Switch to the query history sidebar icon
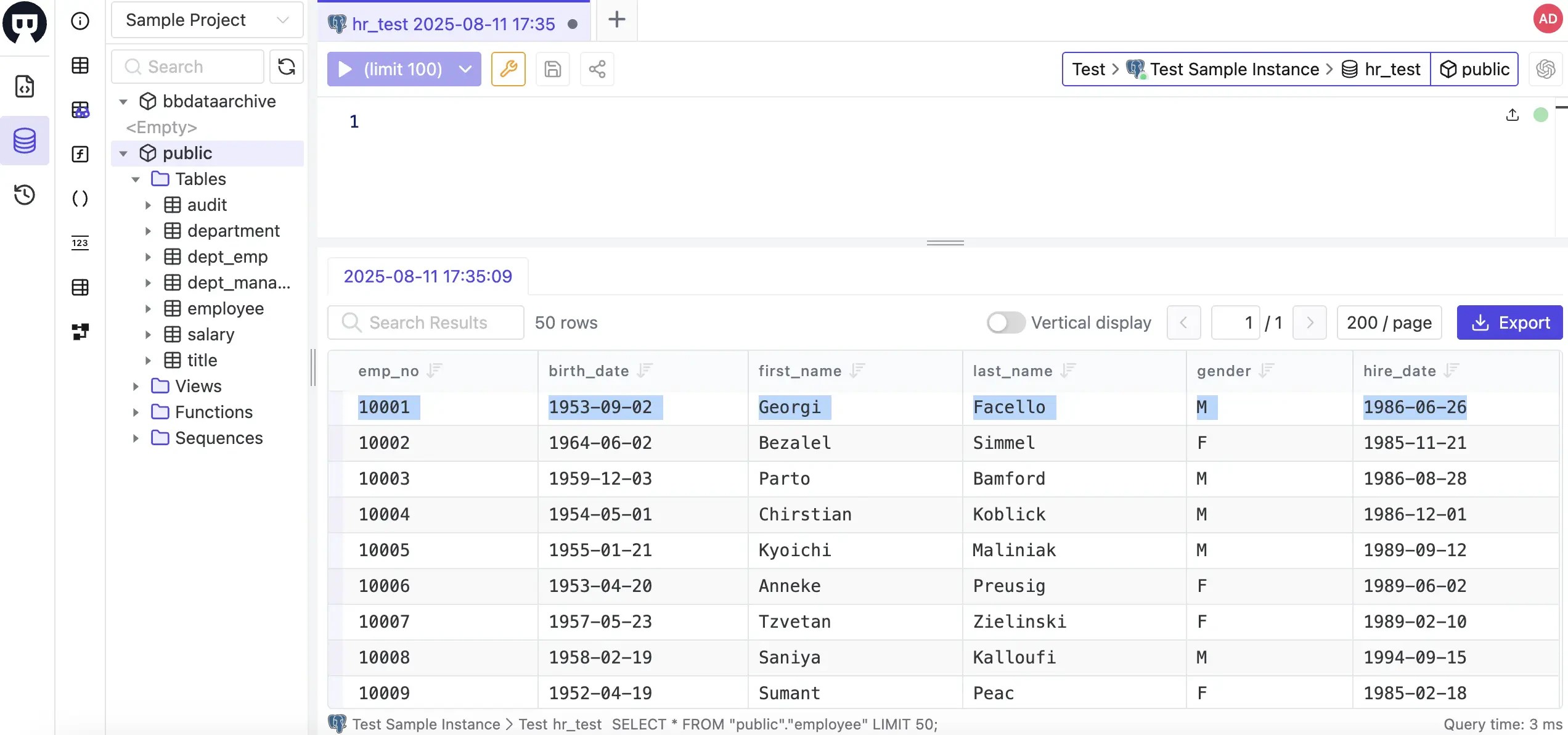This screenshot has height=735, width=1568. coord(25,195)
